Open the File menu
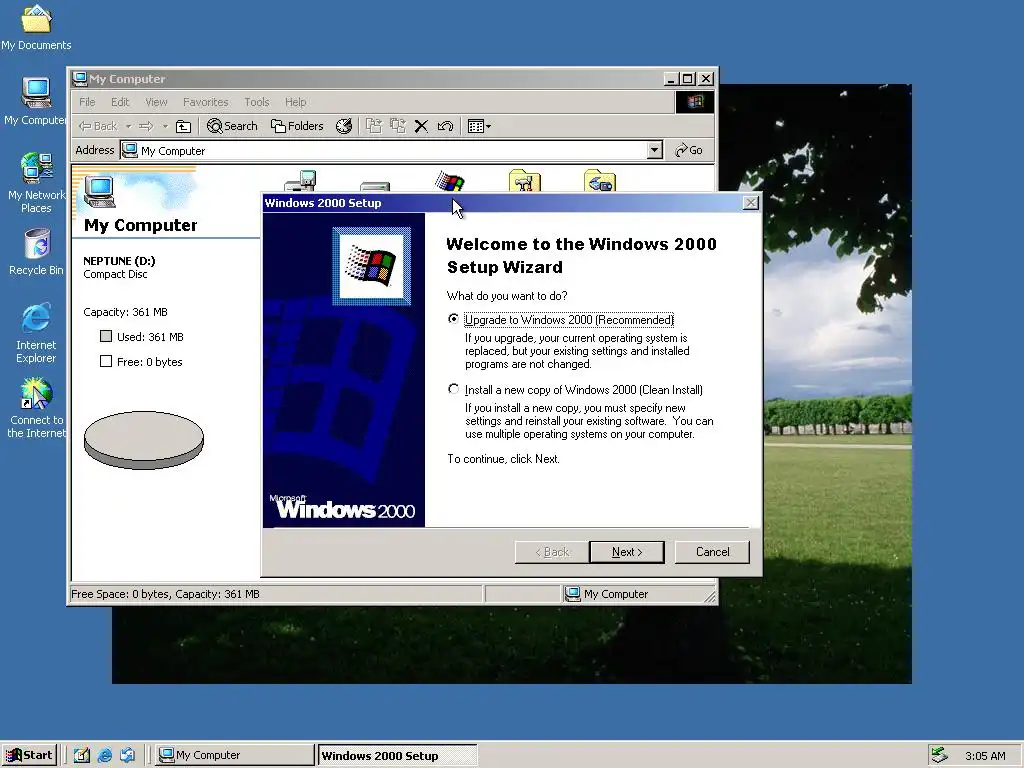The height and width of the screenshot is (768, 1024). [87, 102]
